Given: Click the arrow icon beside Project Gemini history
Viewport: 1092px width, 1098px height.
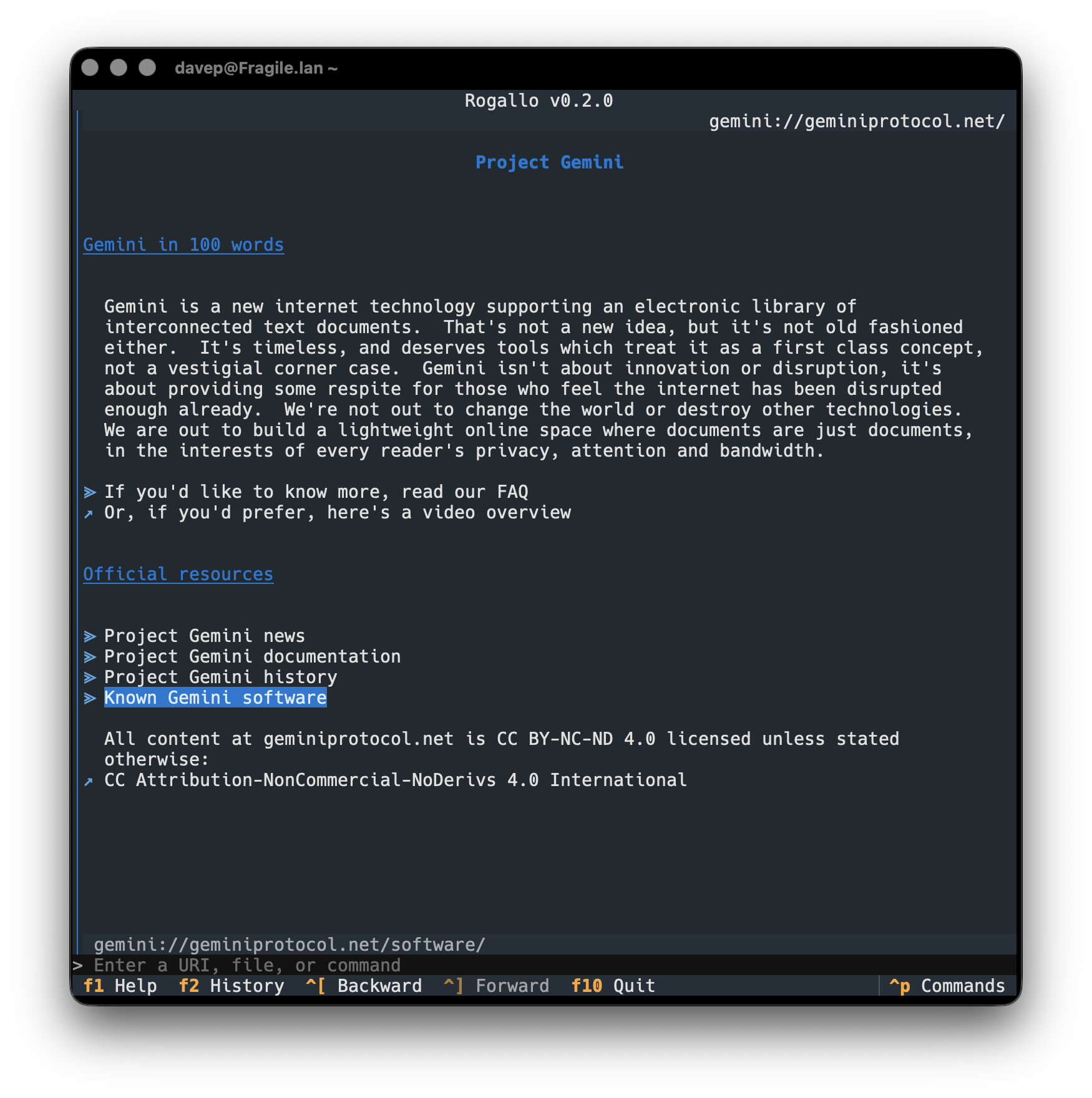Looking at the screenshot, I should pos(90,678).
